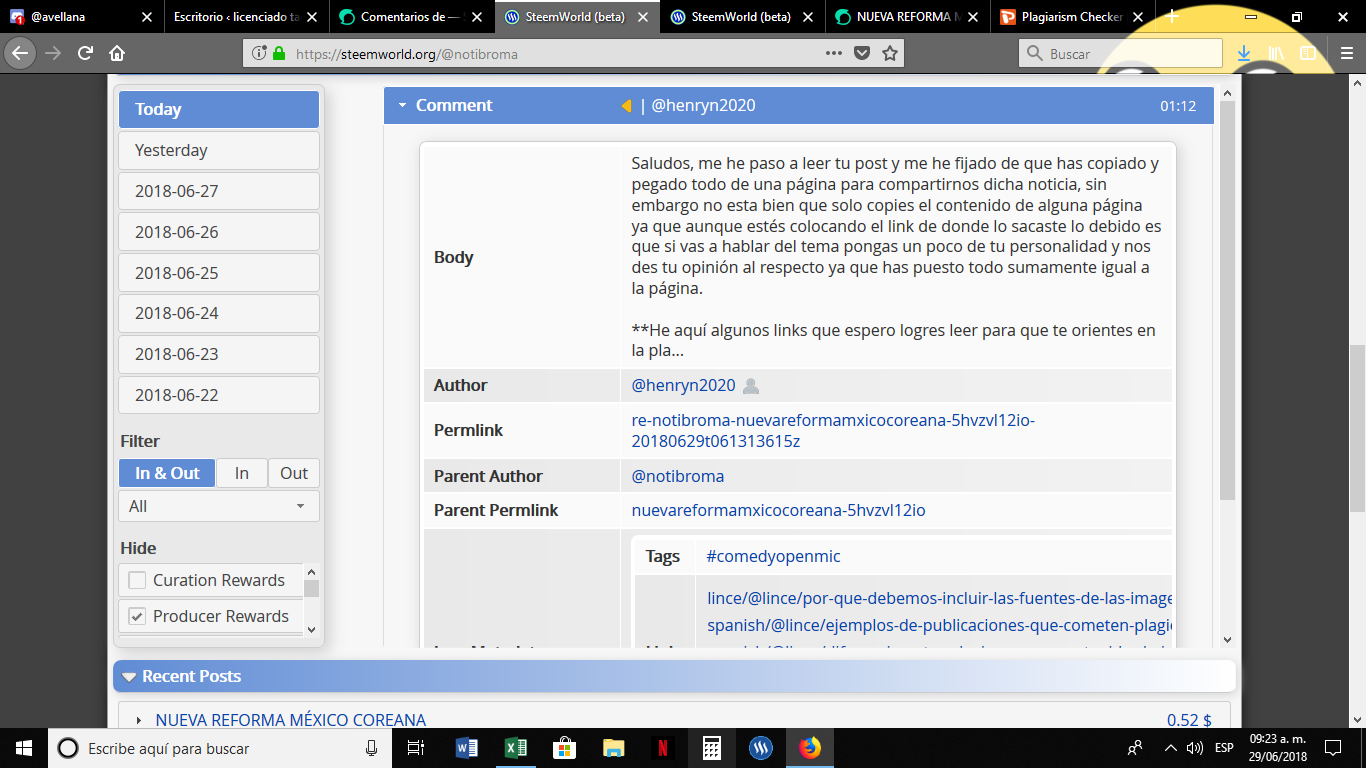This screenshot has width=1366, height=768.
Task: Reload the current page
Action: point(85,54)
